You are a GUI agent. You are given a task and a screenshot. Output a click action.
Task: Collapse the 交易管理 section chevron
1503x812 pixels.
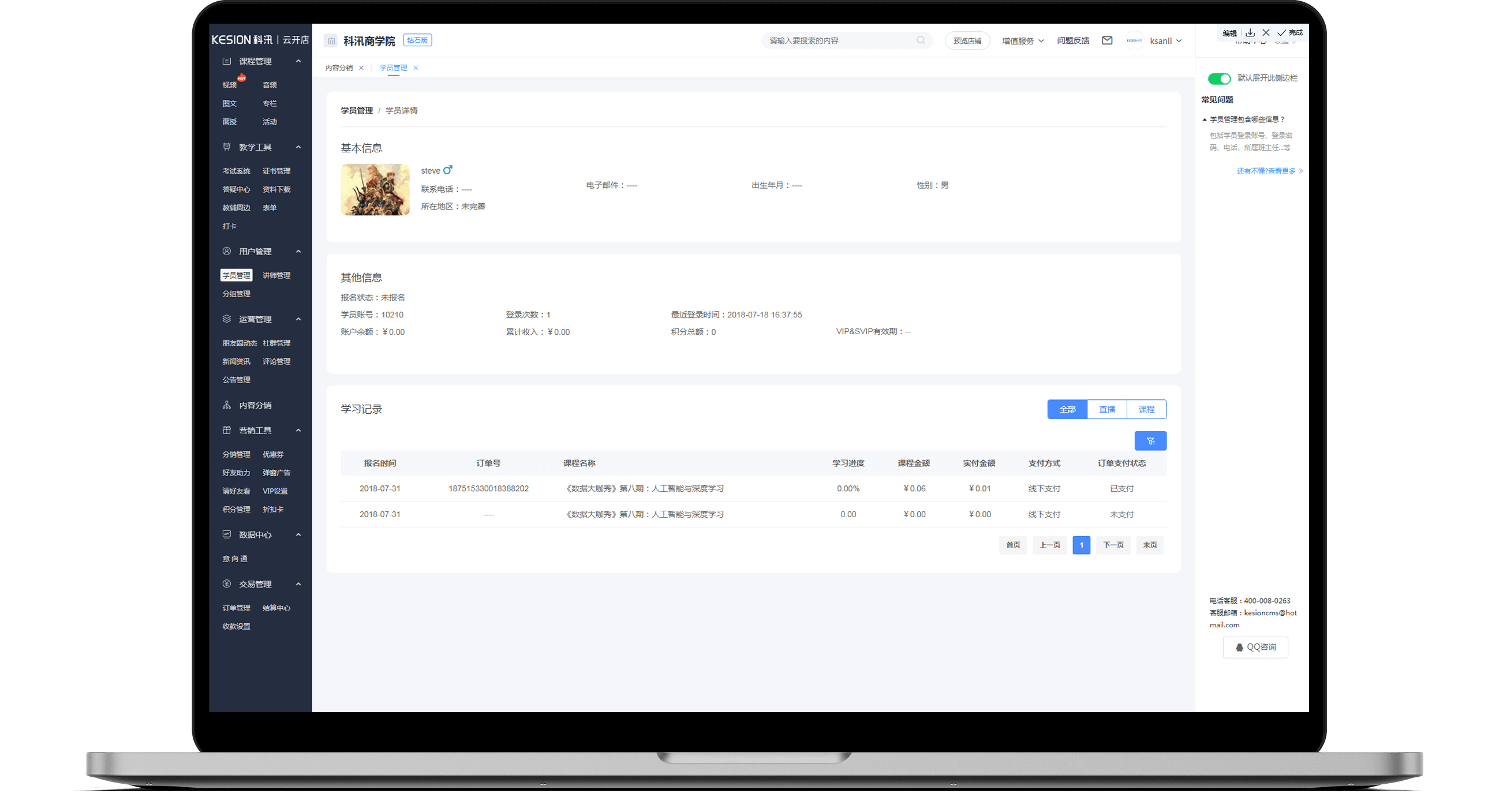point(299,583)
